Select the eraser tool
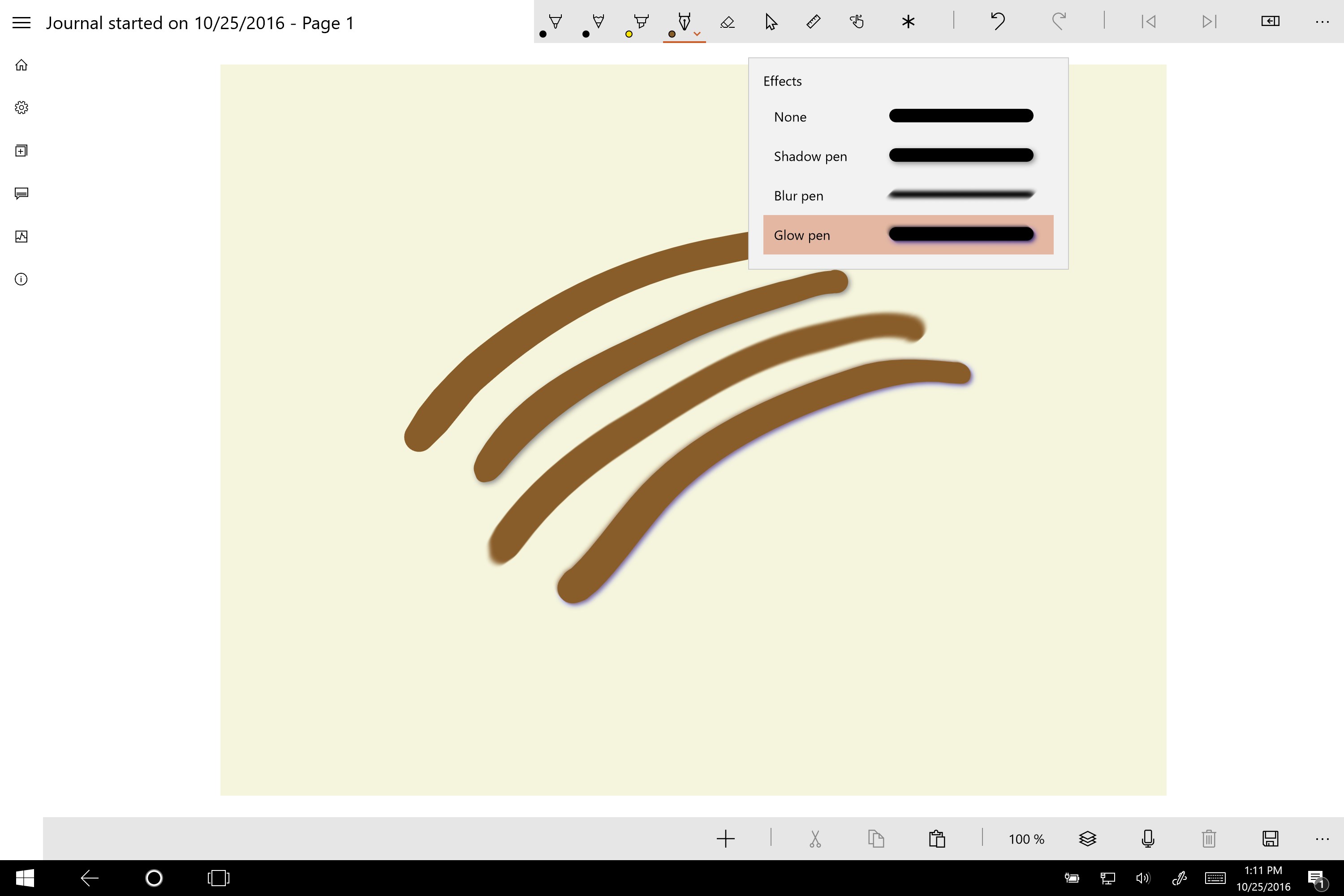The image size is (1344, 896). pyautogui.click(x=728, y=22)
